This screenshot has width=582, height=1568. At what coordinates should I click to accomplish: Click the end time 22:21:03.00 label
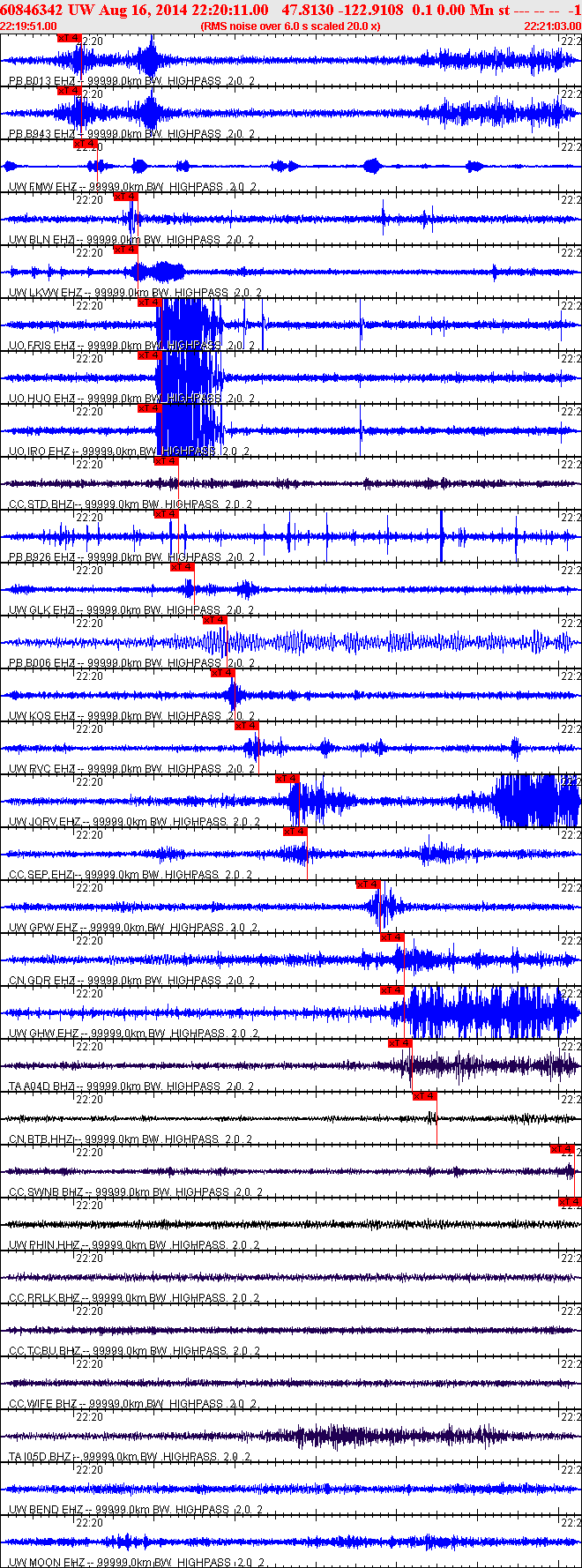[x=552, y=26]
